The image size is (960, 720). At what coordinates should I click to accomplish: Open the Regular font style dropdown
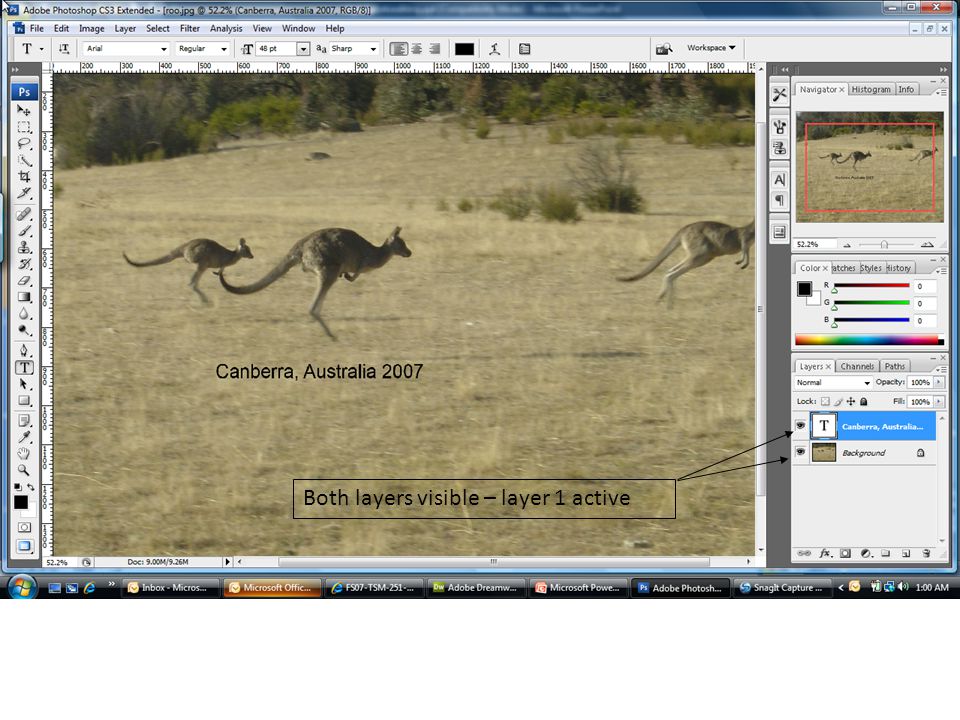[x=223, y=49]
